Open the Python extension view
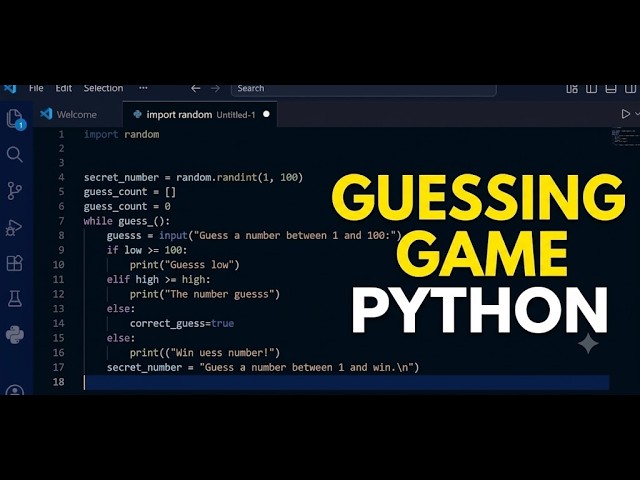The image size is (640, 480). point(15,335)
